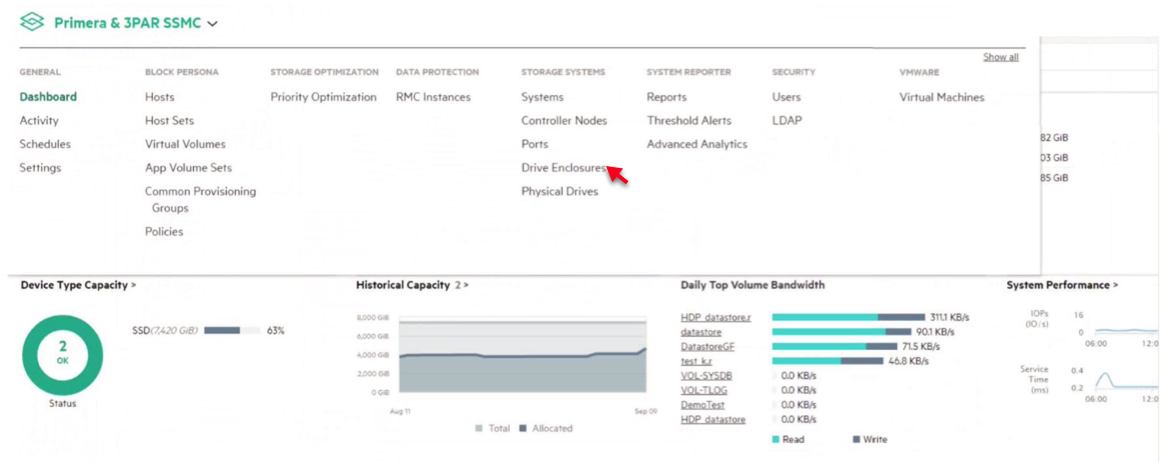Click the Allocated legend swatch
Image resolution: width=1160 pixels, height=463 pixels.
click(524, 428)
